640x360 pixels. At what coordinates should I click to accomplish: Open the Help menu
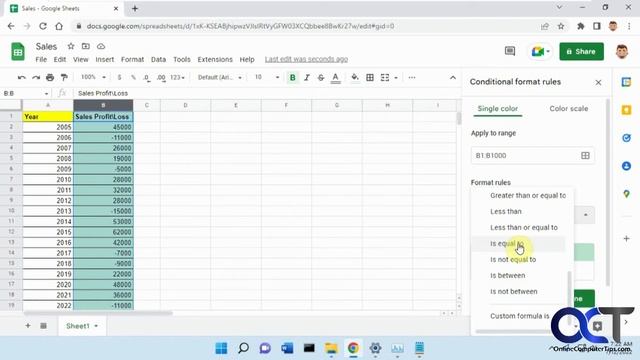(x=247, y=59)
